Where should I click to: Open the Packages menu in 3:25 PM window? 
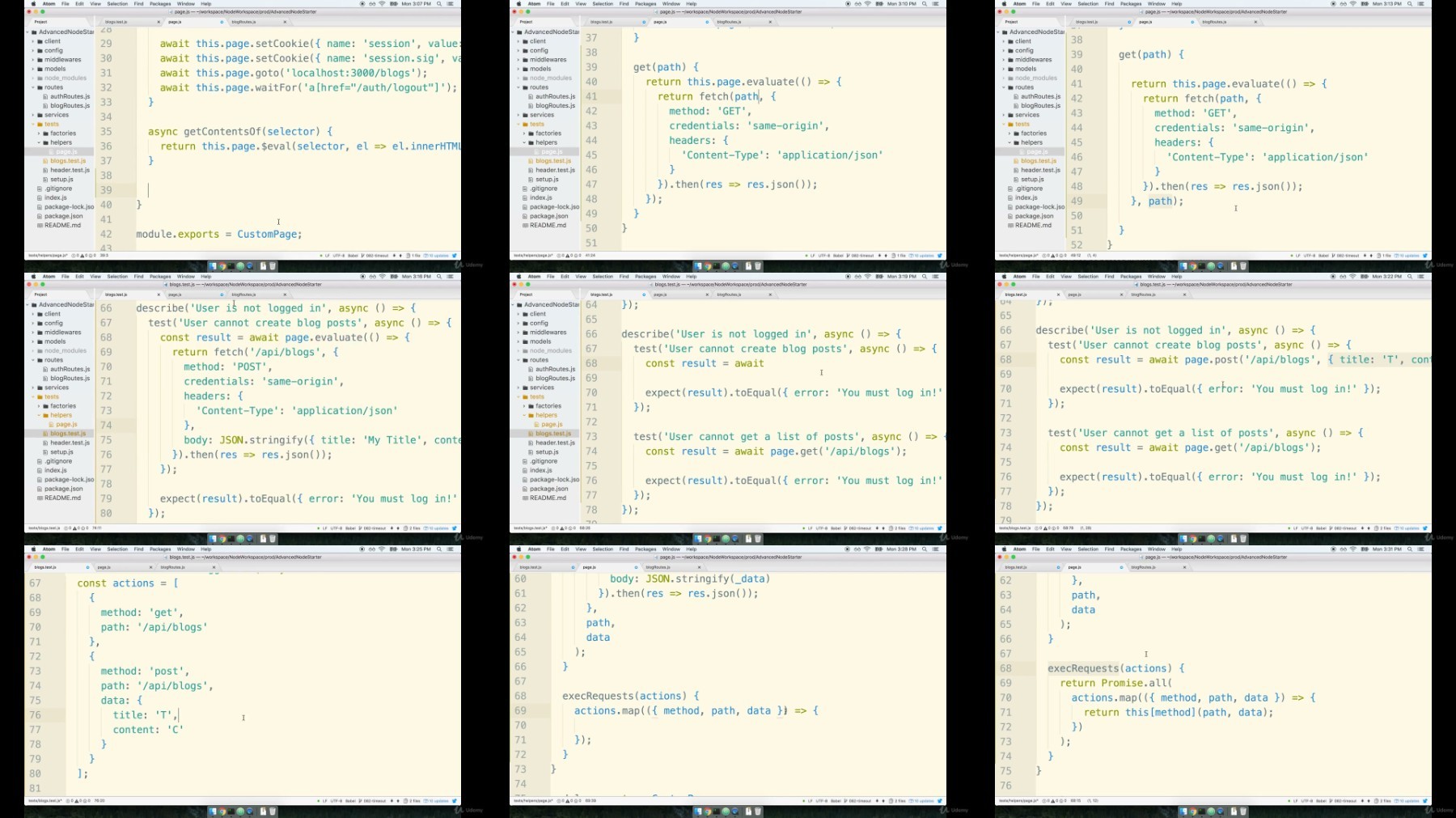160,549
